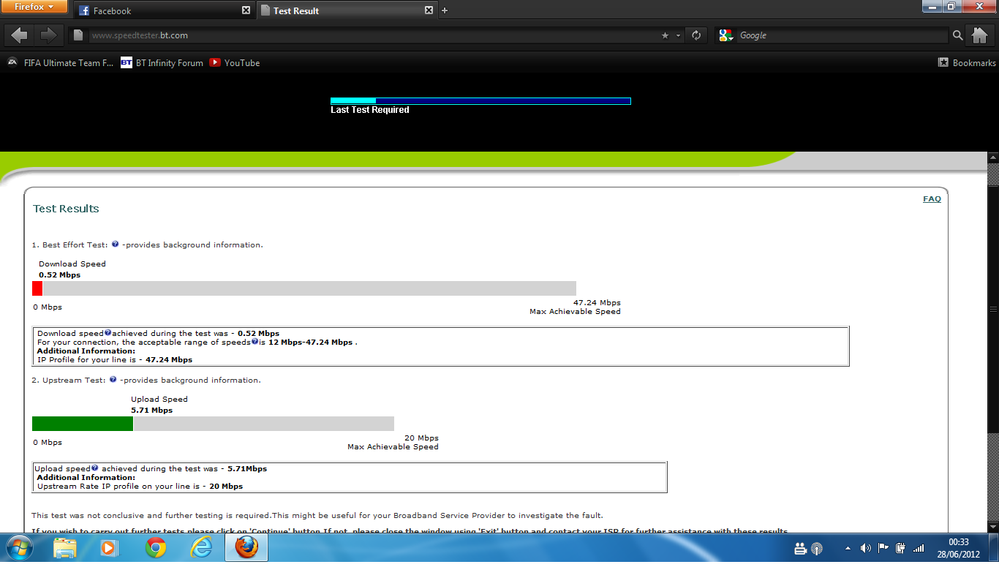
Task: Launch Internet Explorer from taskbar
Action: click(201, 548)
